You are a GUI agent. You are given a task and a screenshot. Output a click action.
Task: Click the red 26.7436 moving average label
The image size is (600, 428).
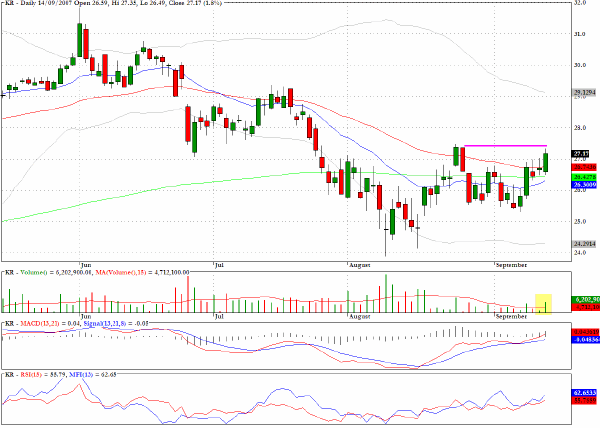[585, 167]
